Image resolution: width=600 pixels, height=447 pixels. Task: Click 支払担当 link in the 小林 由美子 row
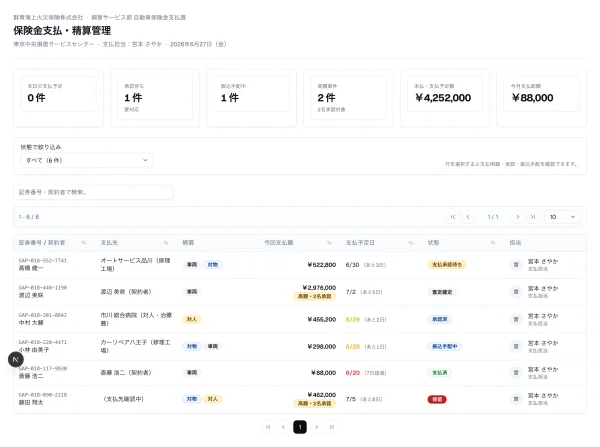point(538,351)
